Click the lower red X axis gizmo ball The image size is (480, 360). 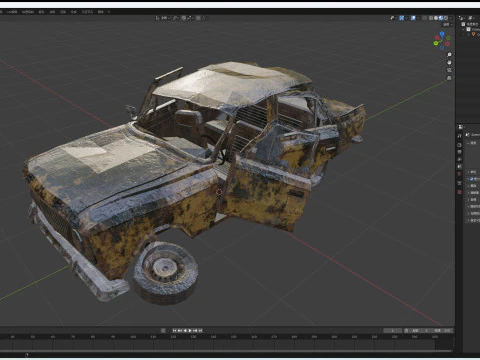[x=447, y=44]
